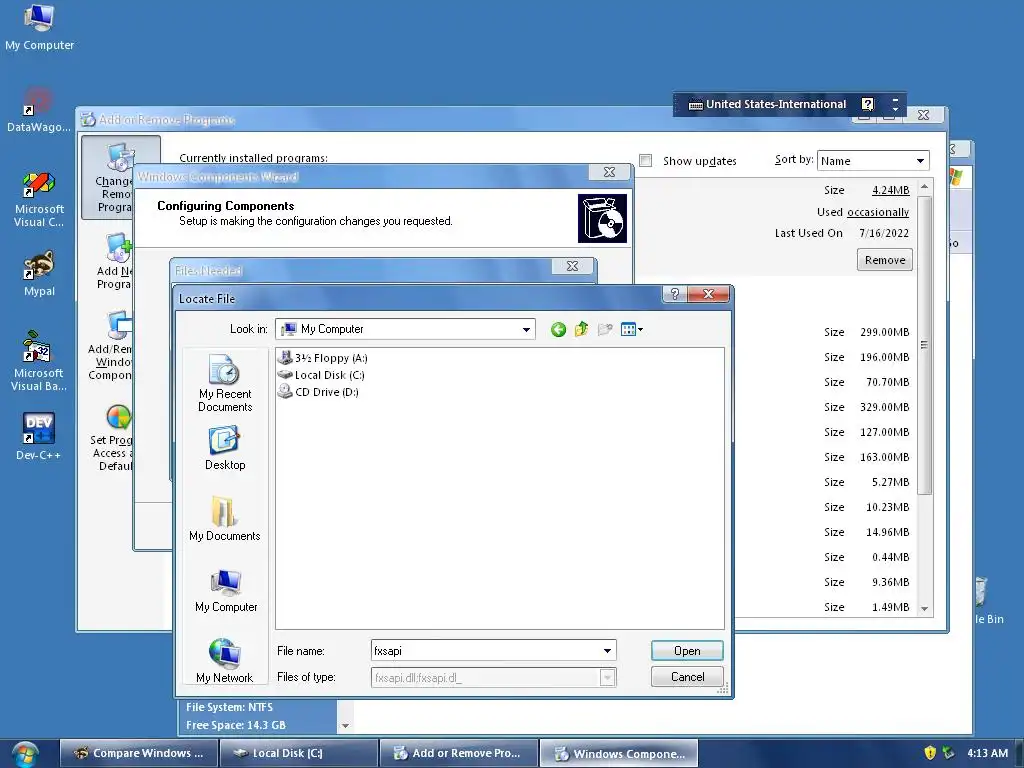The width and height of the screenshot is (1024, 768).
Task: Switch to Compare Windows taskbar item
Action: click(x=138, y=753)
